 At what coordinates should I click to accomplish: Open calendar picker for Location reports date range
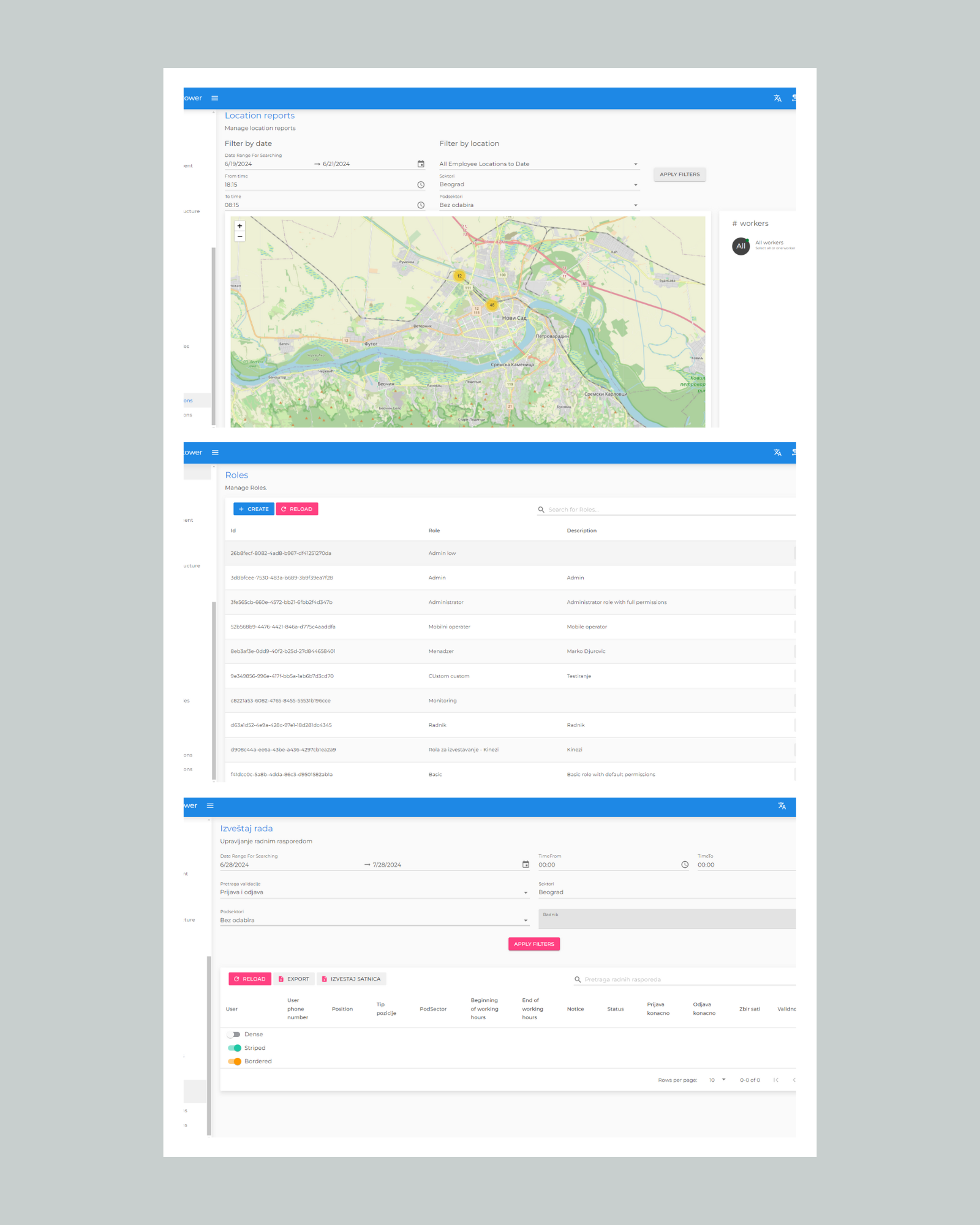pos(421,164)
